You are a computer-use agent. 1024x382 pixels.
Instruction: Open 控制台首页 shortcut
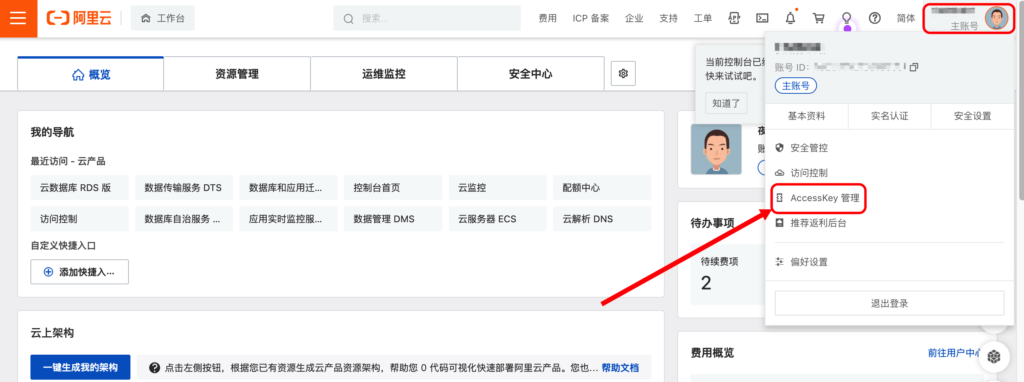tap(393, 187)
